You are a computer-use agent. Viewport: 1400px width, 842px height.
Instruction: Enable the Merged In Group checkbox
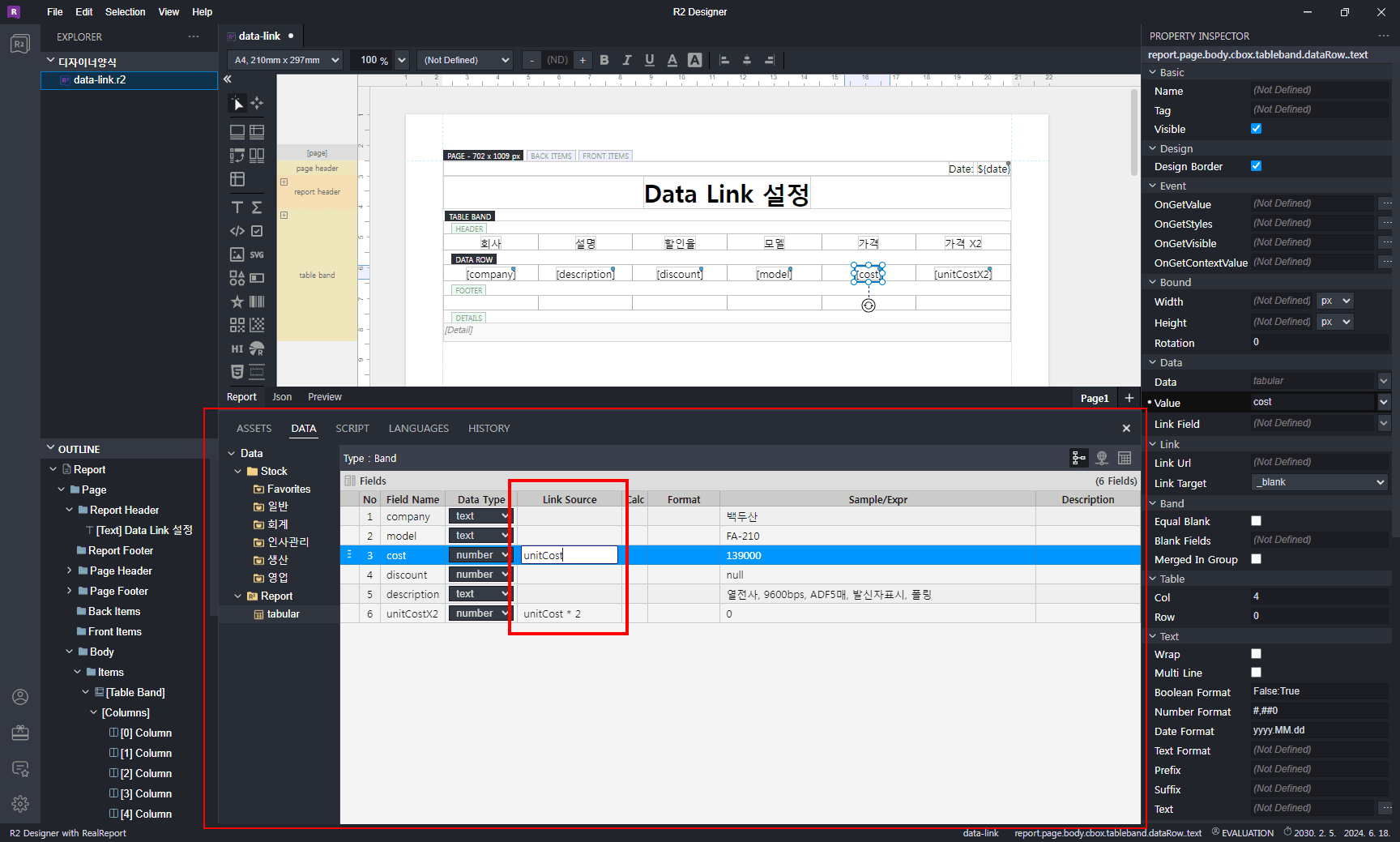1256,559
